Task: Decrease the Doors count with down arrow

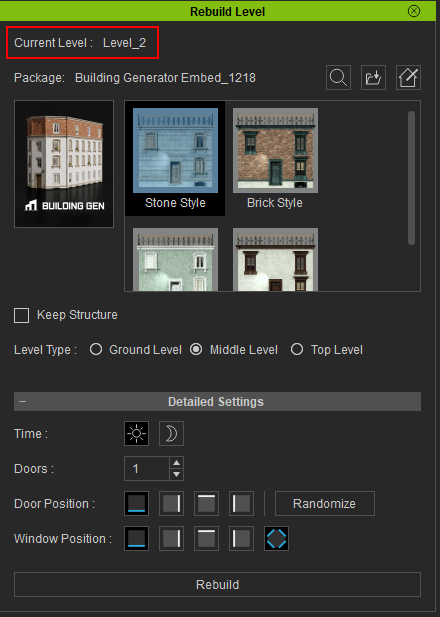Action: (177, 474)
